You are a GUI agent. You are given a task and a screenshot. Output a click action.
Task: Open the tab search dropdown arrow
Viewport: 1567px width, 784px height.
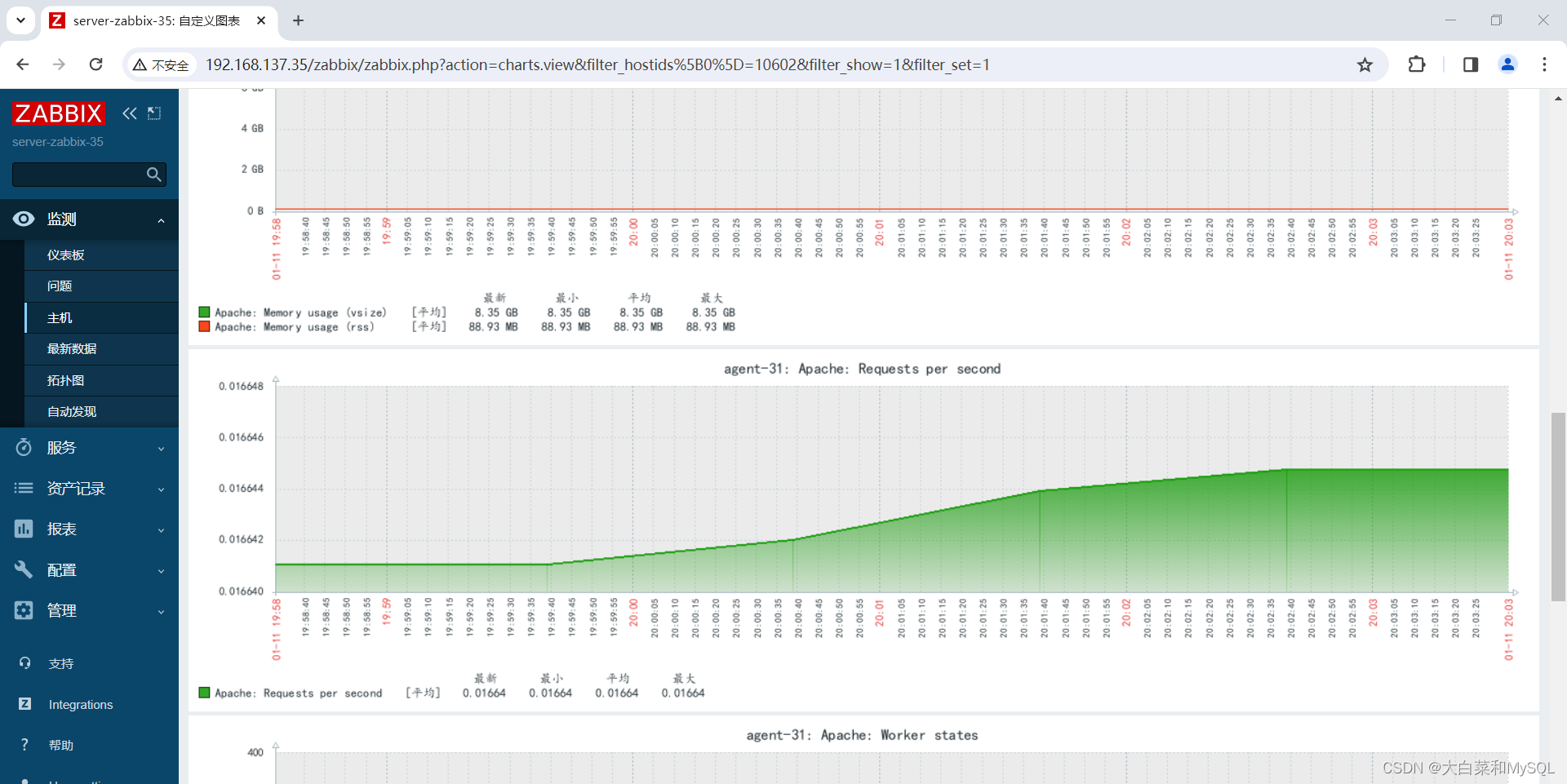(20, 20)
